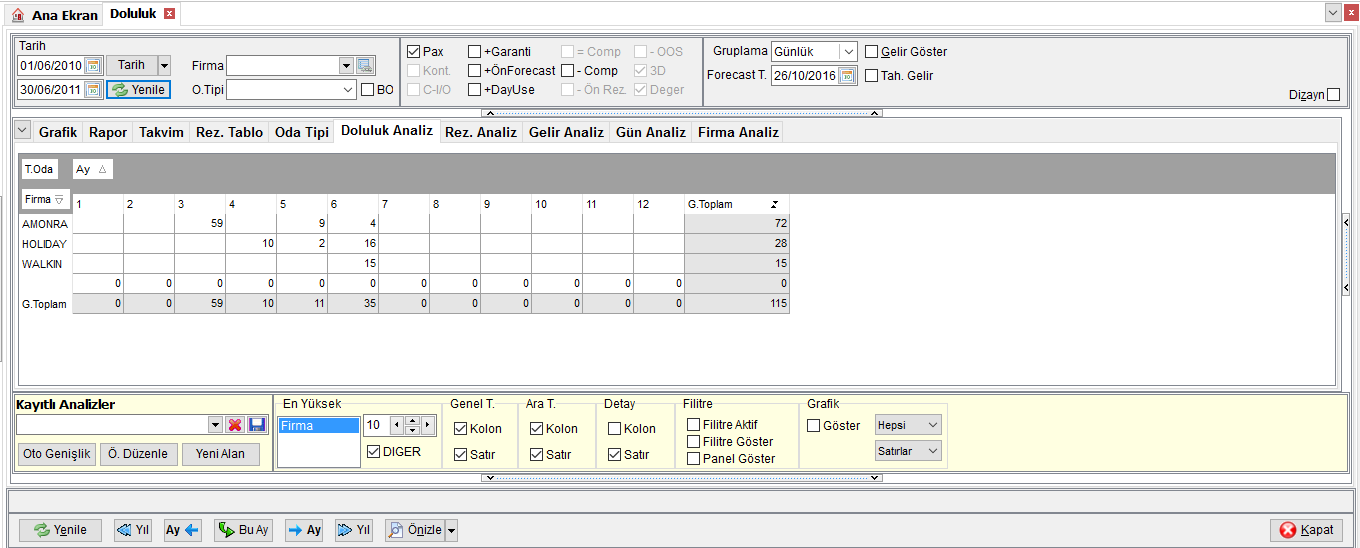Expand the tab list dropdown at top right
Viewport: 1360px width, 548px height.
pyautogui.click(x=1333, y=13)
